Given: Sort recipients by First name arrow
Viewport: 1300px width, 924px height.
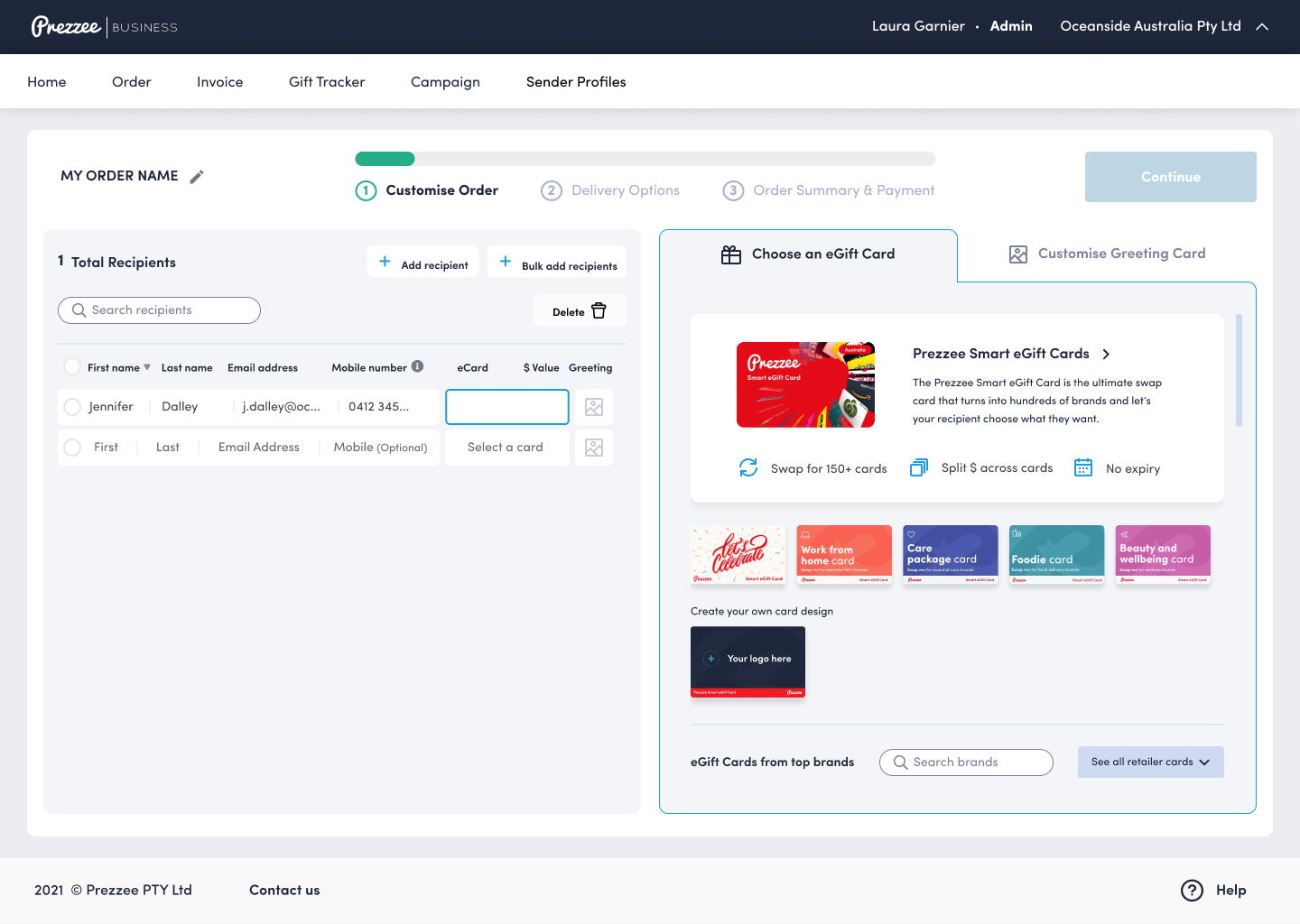Looking at the screenshot, I should (x=147, y=367).
